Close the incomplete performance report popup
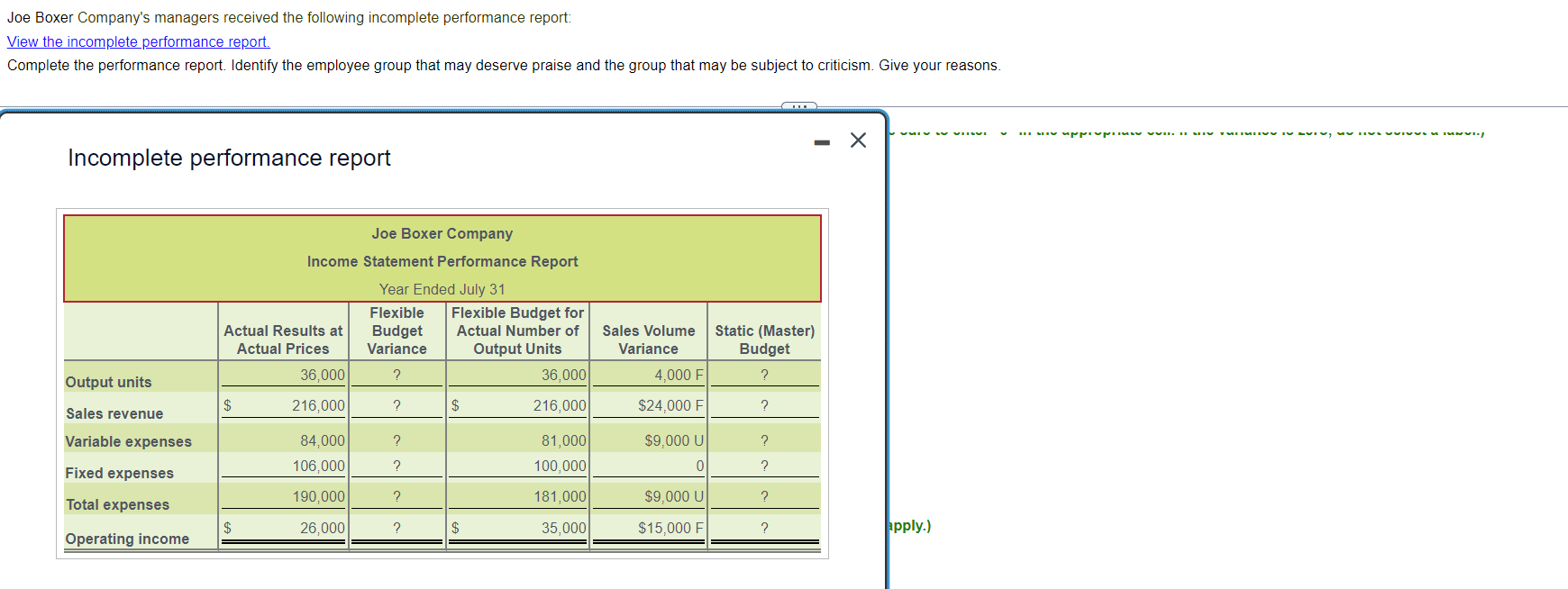Screen dimensions: 1568x589 pos(858,140)
